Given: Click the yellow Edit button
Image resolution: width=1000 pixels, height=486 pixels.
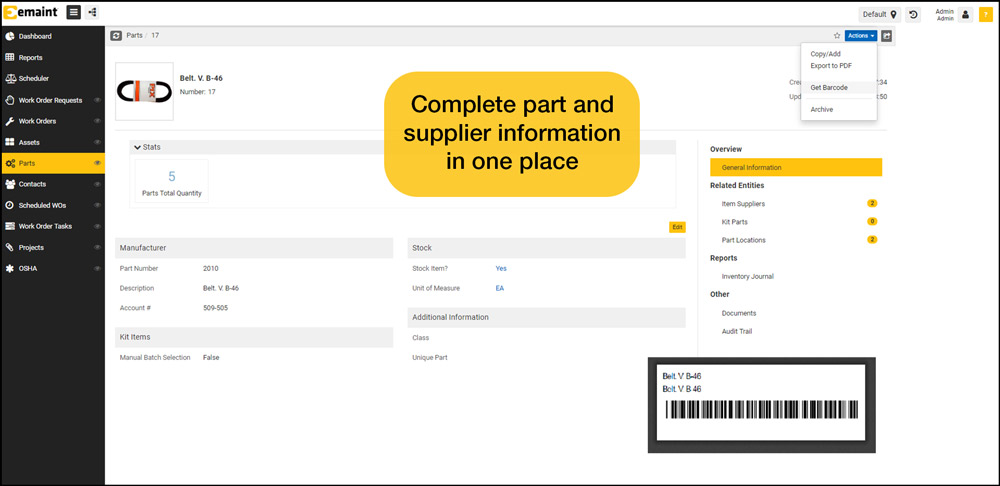Looking at the screenshot, I should coord(677,227).
